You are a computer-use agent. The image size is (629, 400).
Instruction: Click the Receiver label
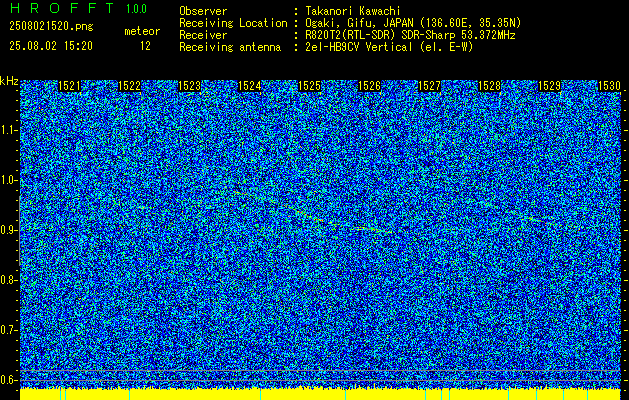203,35
